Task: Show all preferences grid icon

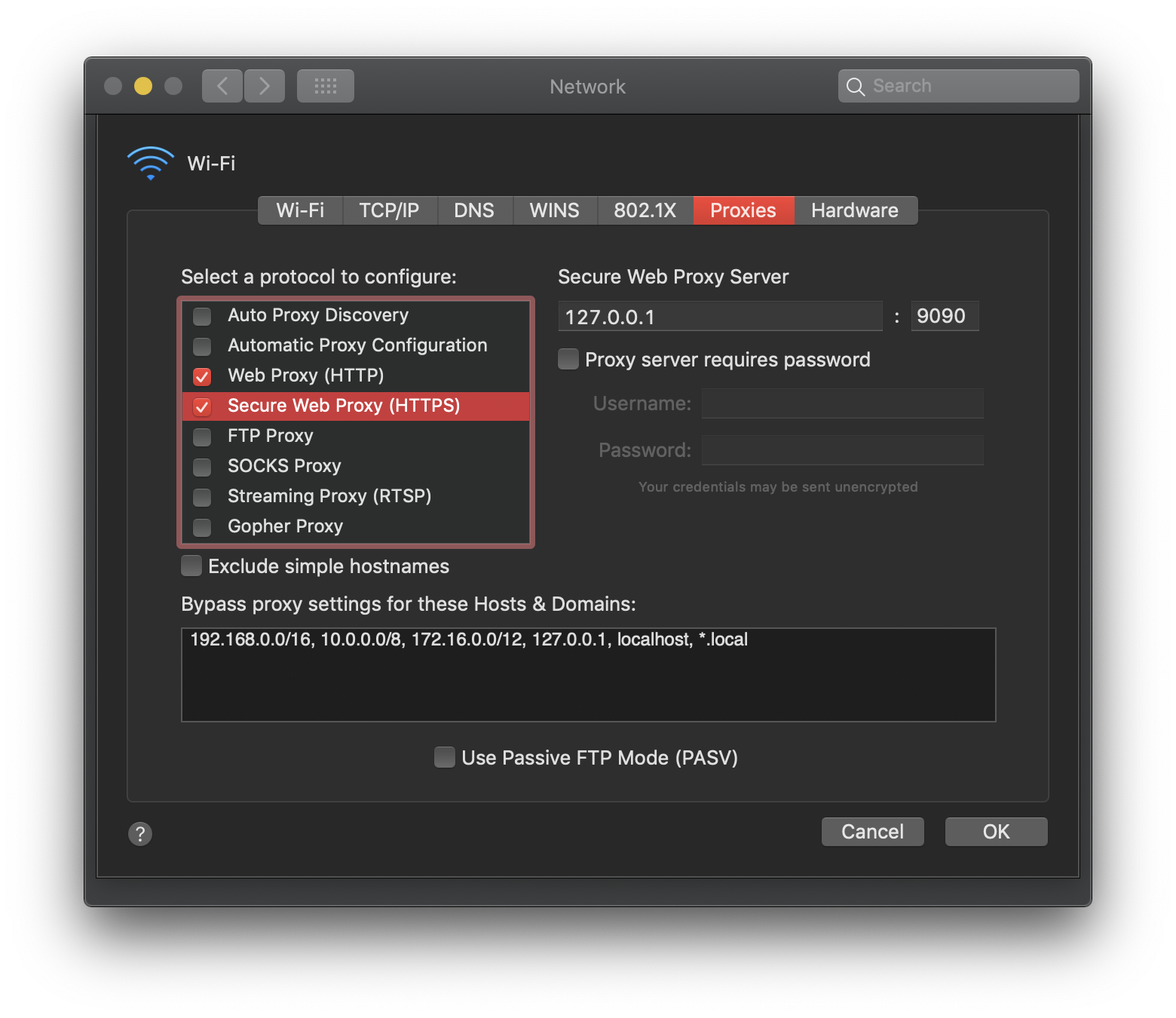Action: 326,86
